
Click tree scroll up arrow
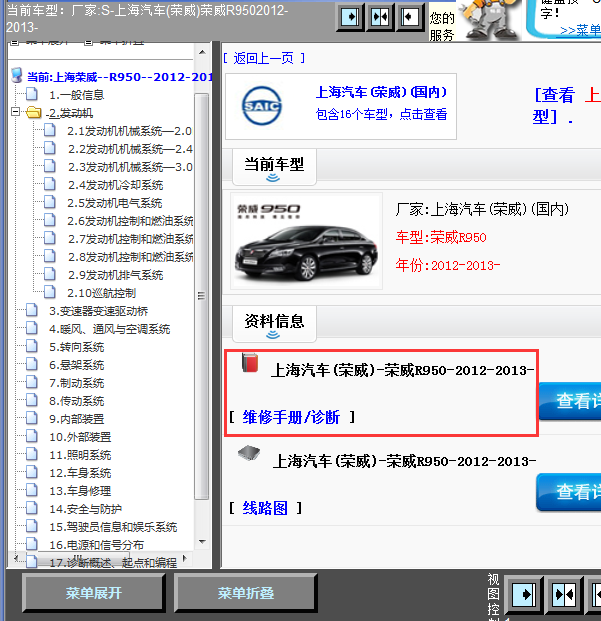coord(202,52)
